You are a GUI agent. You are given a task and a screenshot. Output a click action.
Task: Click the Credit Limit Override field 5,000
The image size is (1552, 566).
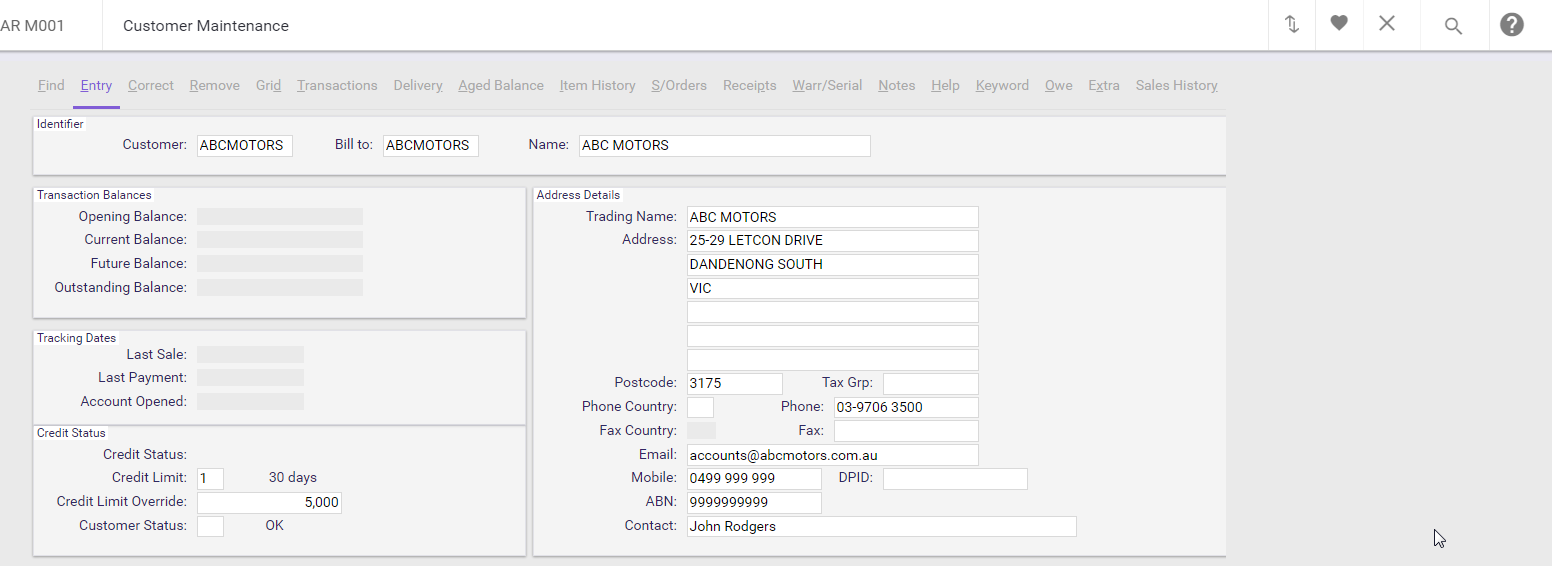click(x=270, y=502)
